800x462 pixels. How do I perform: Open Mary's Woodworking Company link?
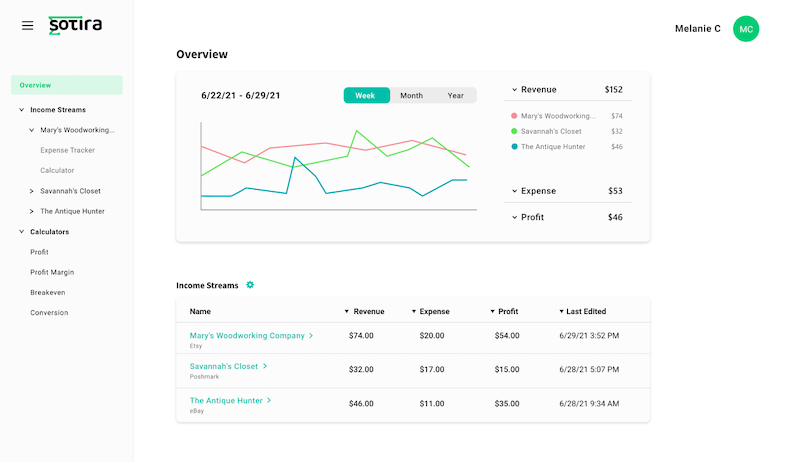pyautogui.click(x=252, y=336)
